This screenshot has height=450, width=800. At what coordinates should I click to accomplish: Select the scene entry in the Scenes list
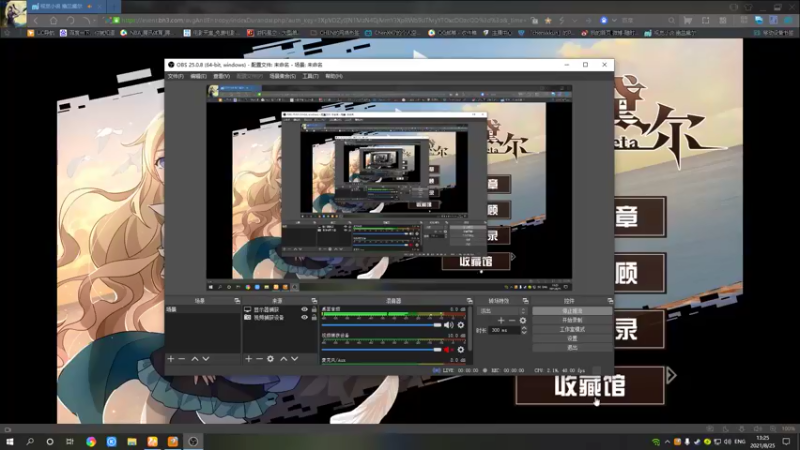pyautogui.click(x=203, y=310)
